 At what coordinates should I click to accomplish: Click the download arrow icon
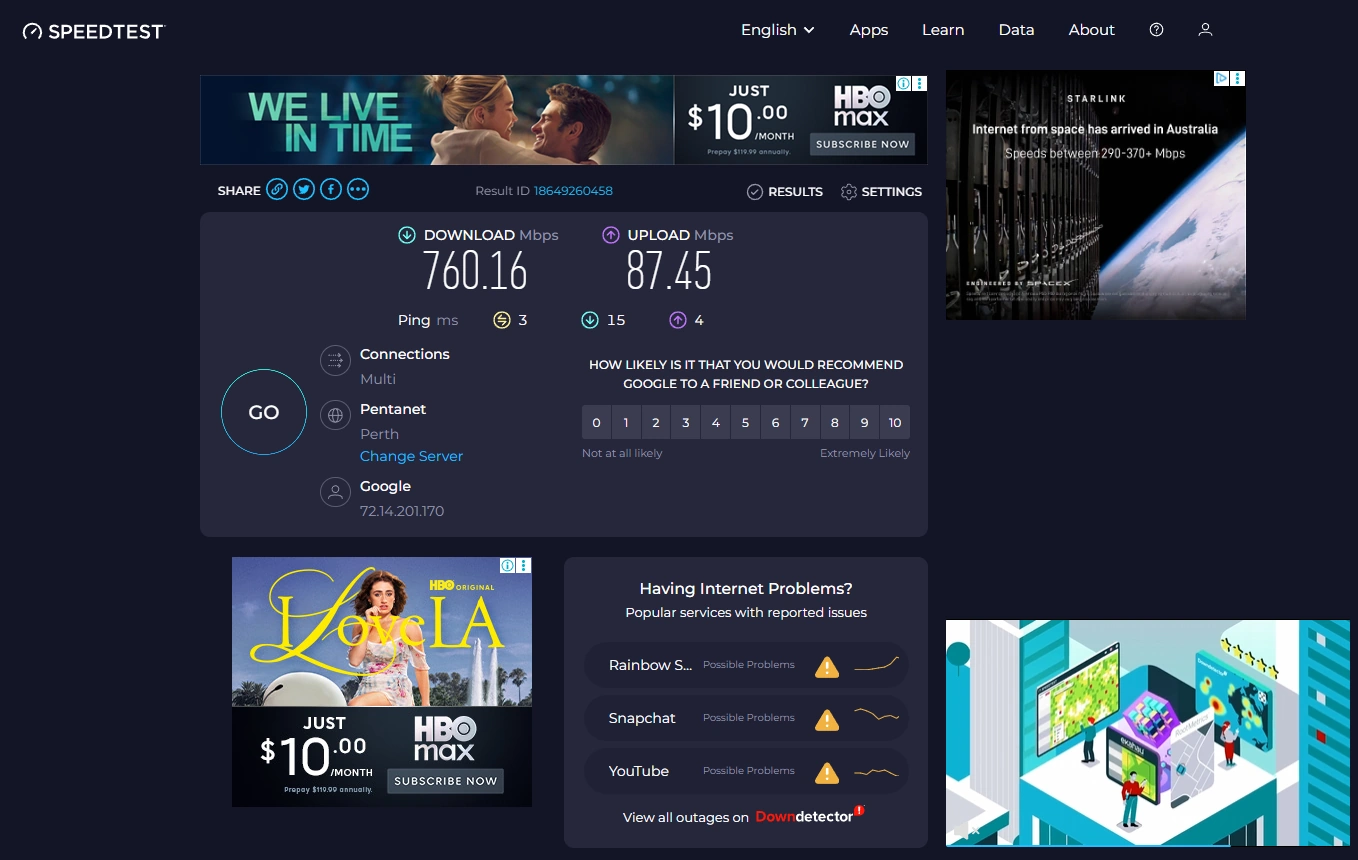[x=407, y=235]
